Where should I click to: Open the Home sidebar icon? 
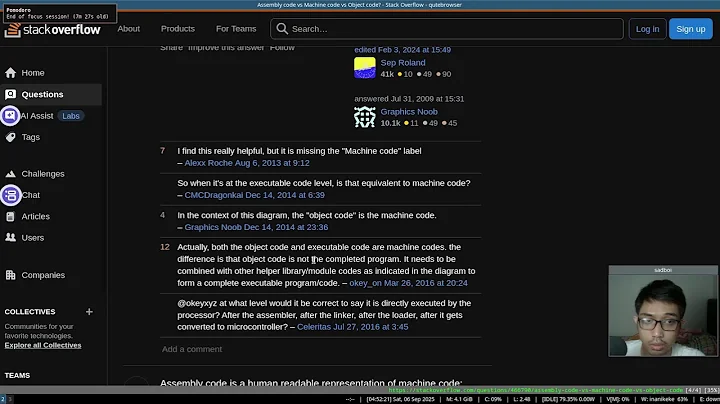pyautogui.click(x=10, y=73)
